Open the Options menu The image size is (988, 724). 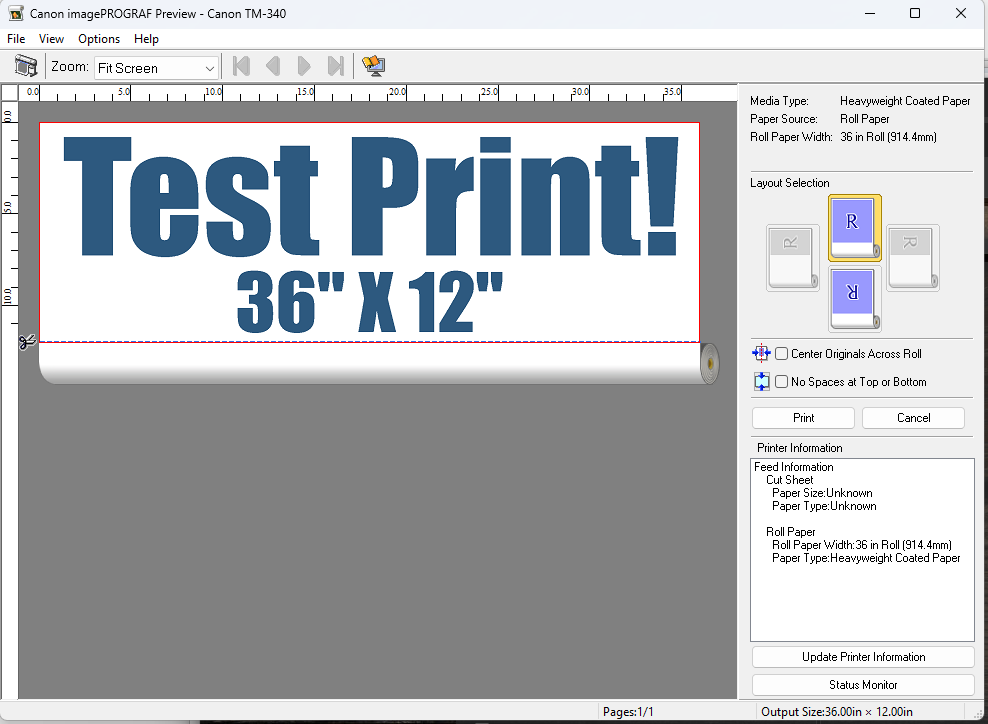tap(99, 39)
